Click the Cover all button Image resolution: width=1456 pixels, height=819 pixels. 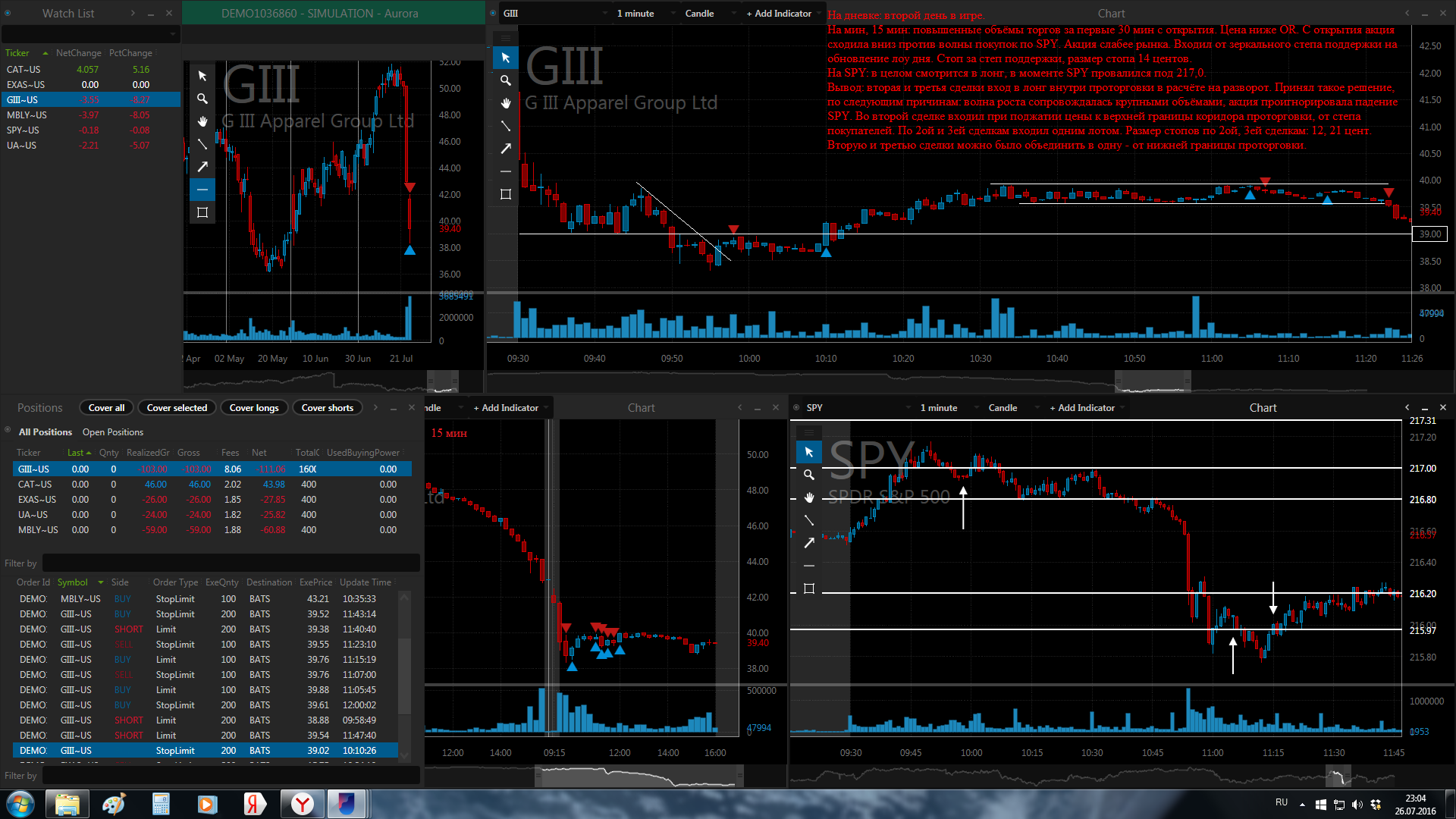point(106,408)
